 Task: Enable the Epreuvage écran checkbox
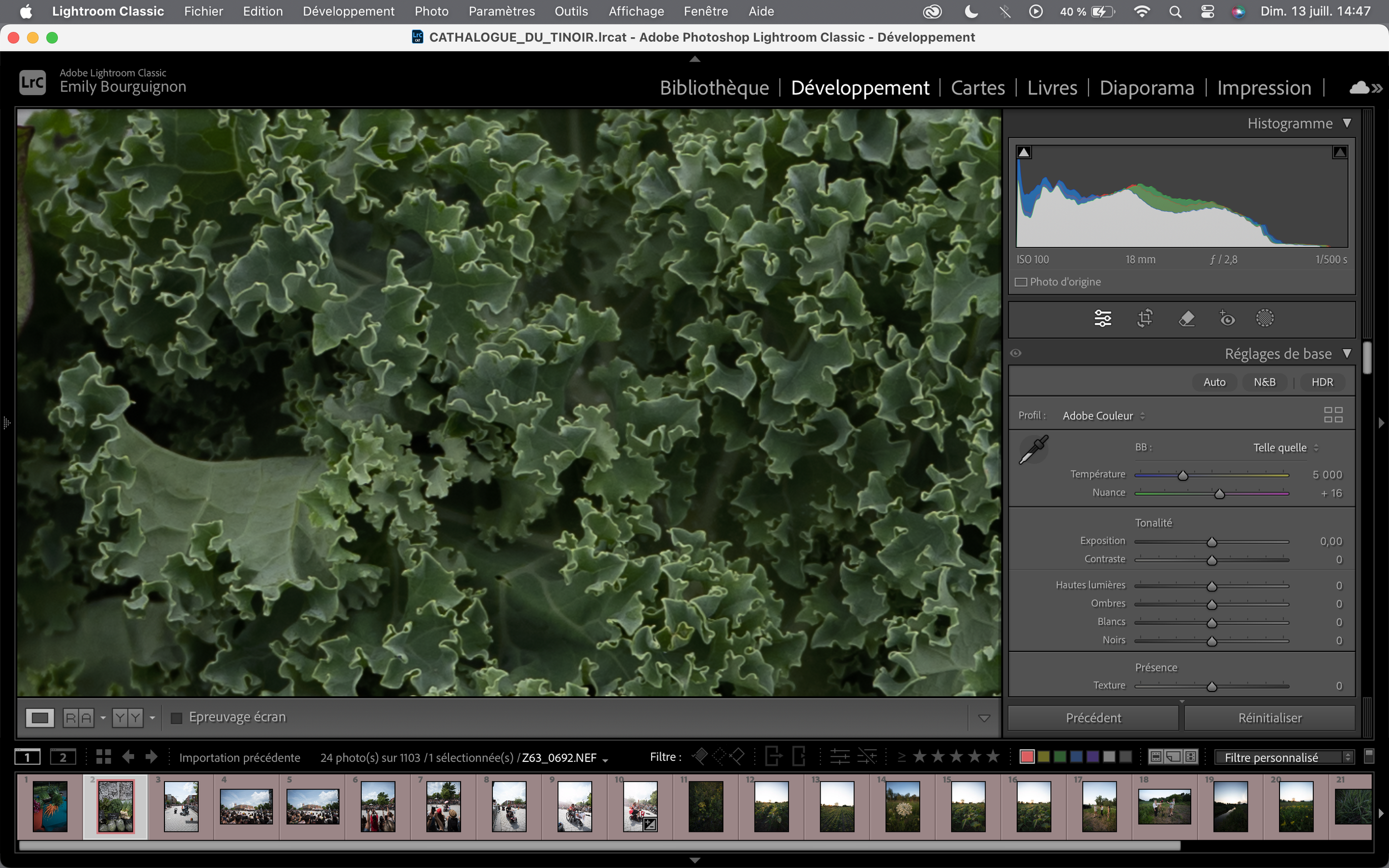(x=177, y=718)
